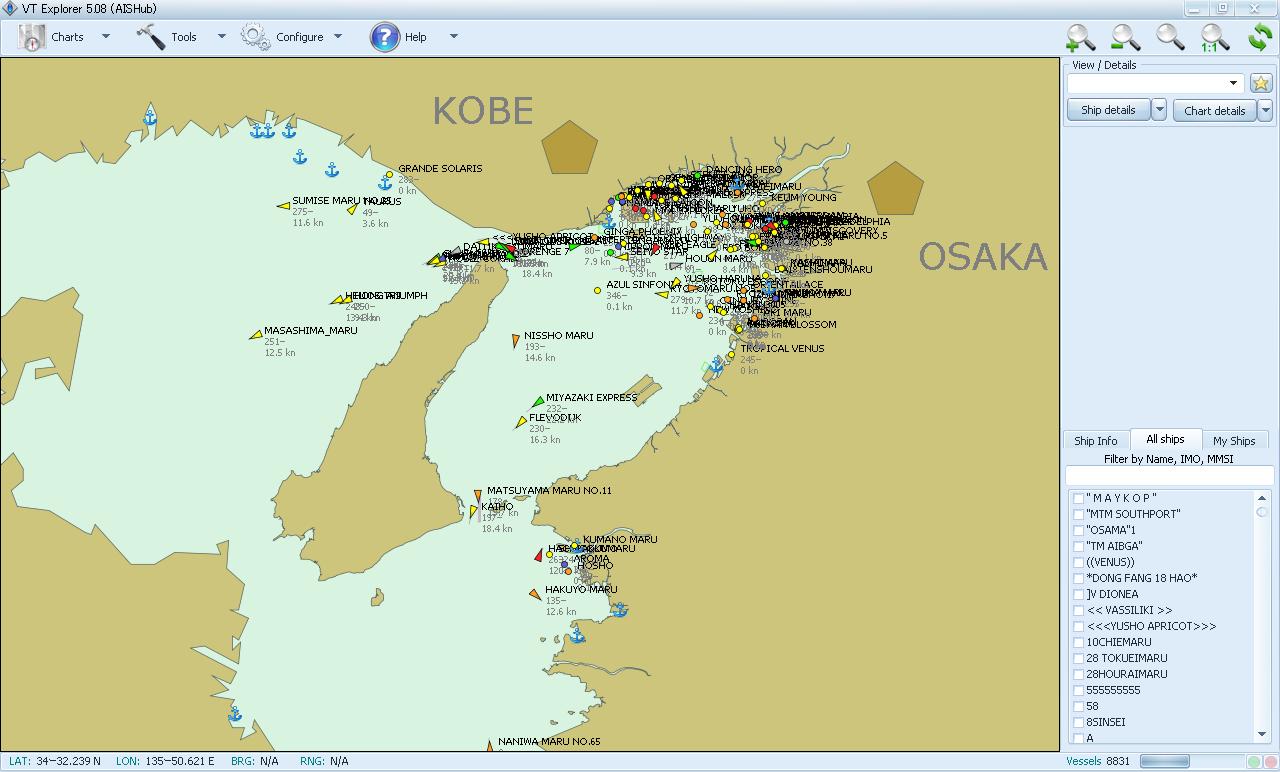Screen dimensions: 1280x772
Task: Select the GRANDE SOLARIS vessel marker
Action: tap(389, 174)
